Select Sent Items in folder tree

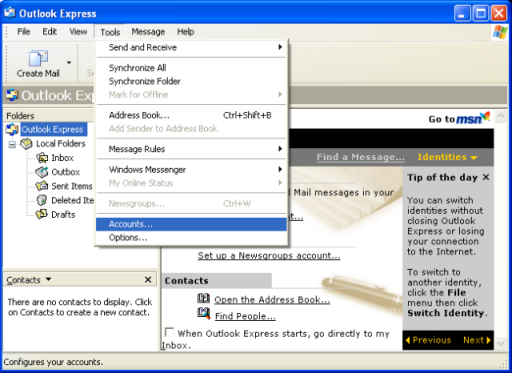point(71,186)
